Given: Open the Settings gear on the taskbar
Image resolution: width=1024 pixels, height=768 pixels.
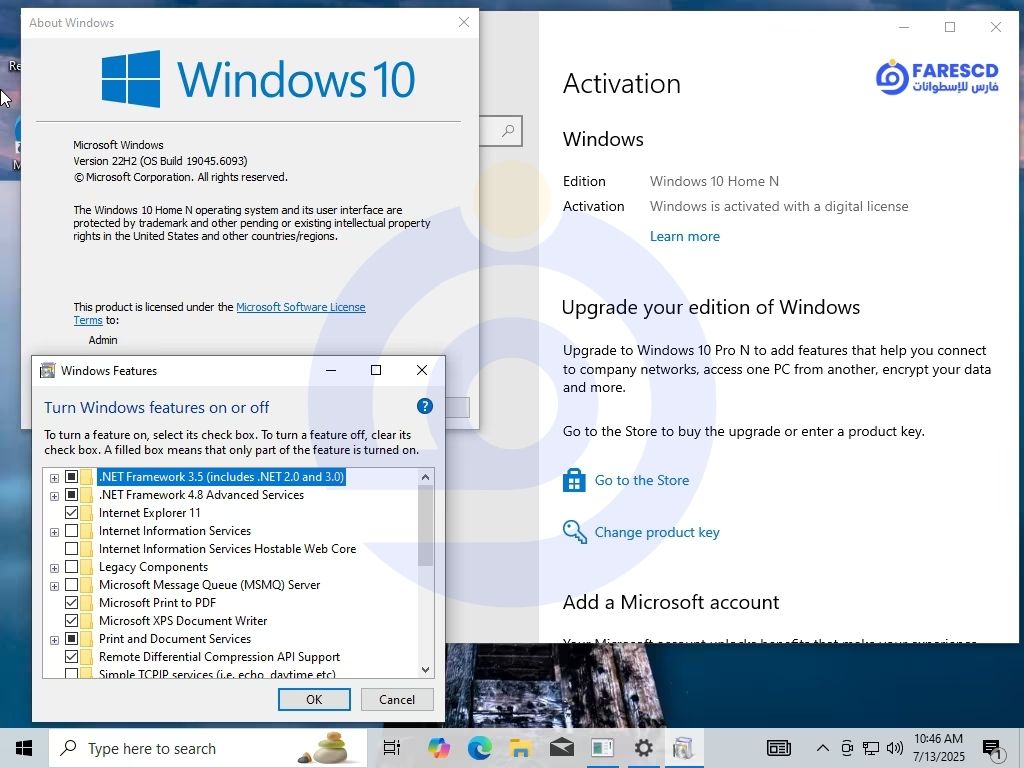Looking at the screenshot, I should 643,748.
